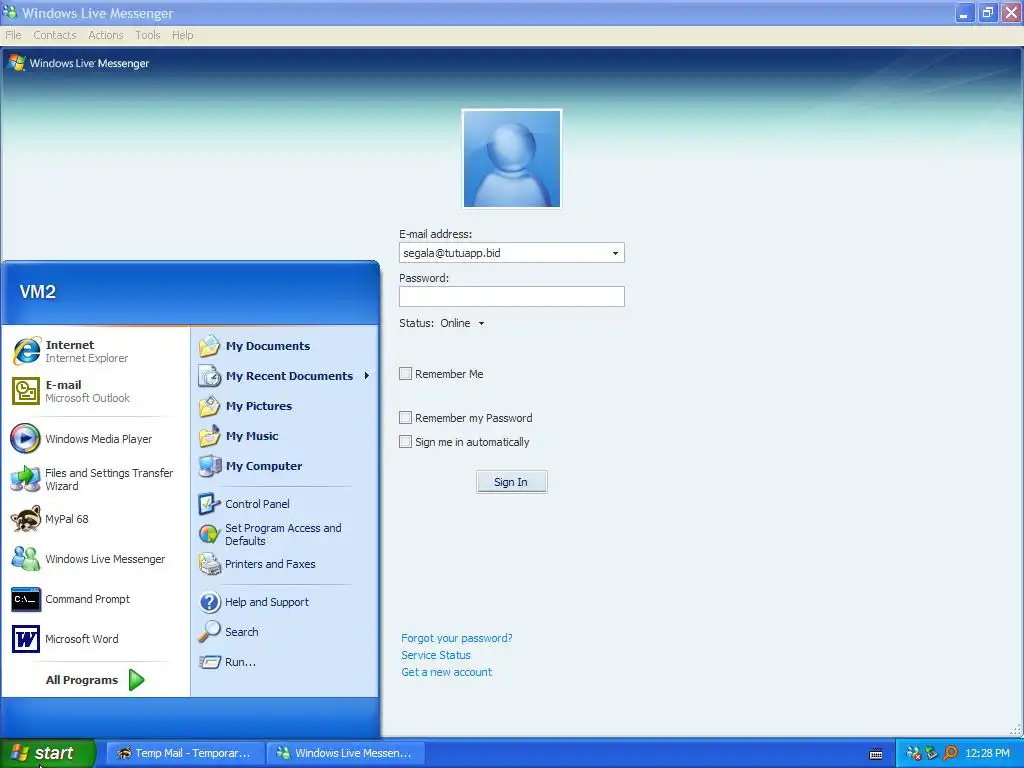The width and height of the screenshot is (1024, 768).
Task: Click the Windows Live Messenger logo
Action: 79,63
